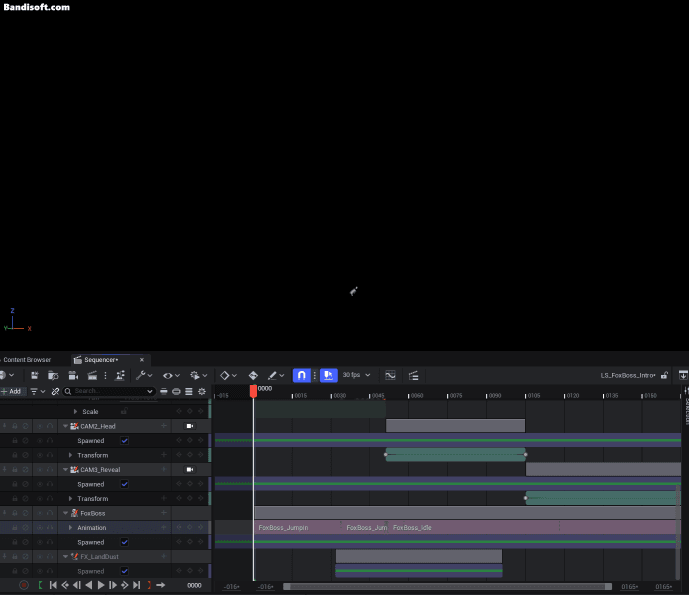Go to next keyframe
Image resolution: width=689 pixels, height=595 pixels.
(125, 585)
